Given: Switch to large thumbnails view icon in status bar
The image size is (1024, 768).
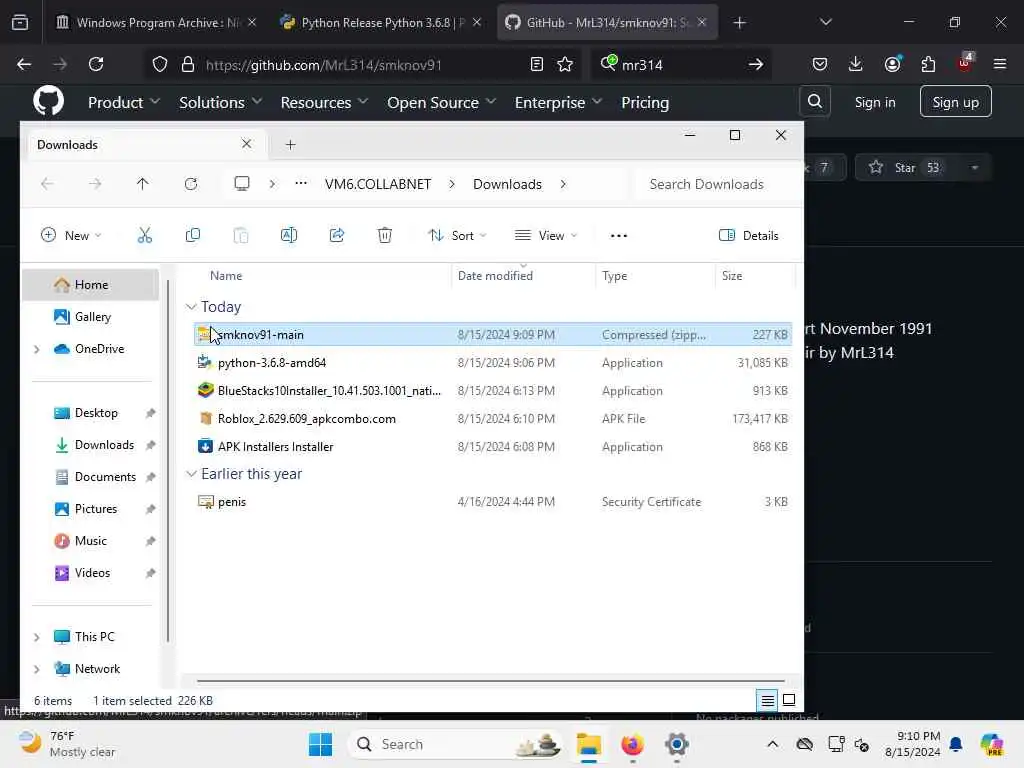Looking at the screenshot, I should (789, 701).
